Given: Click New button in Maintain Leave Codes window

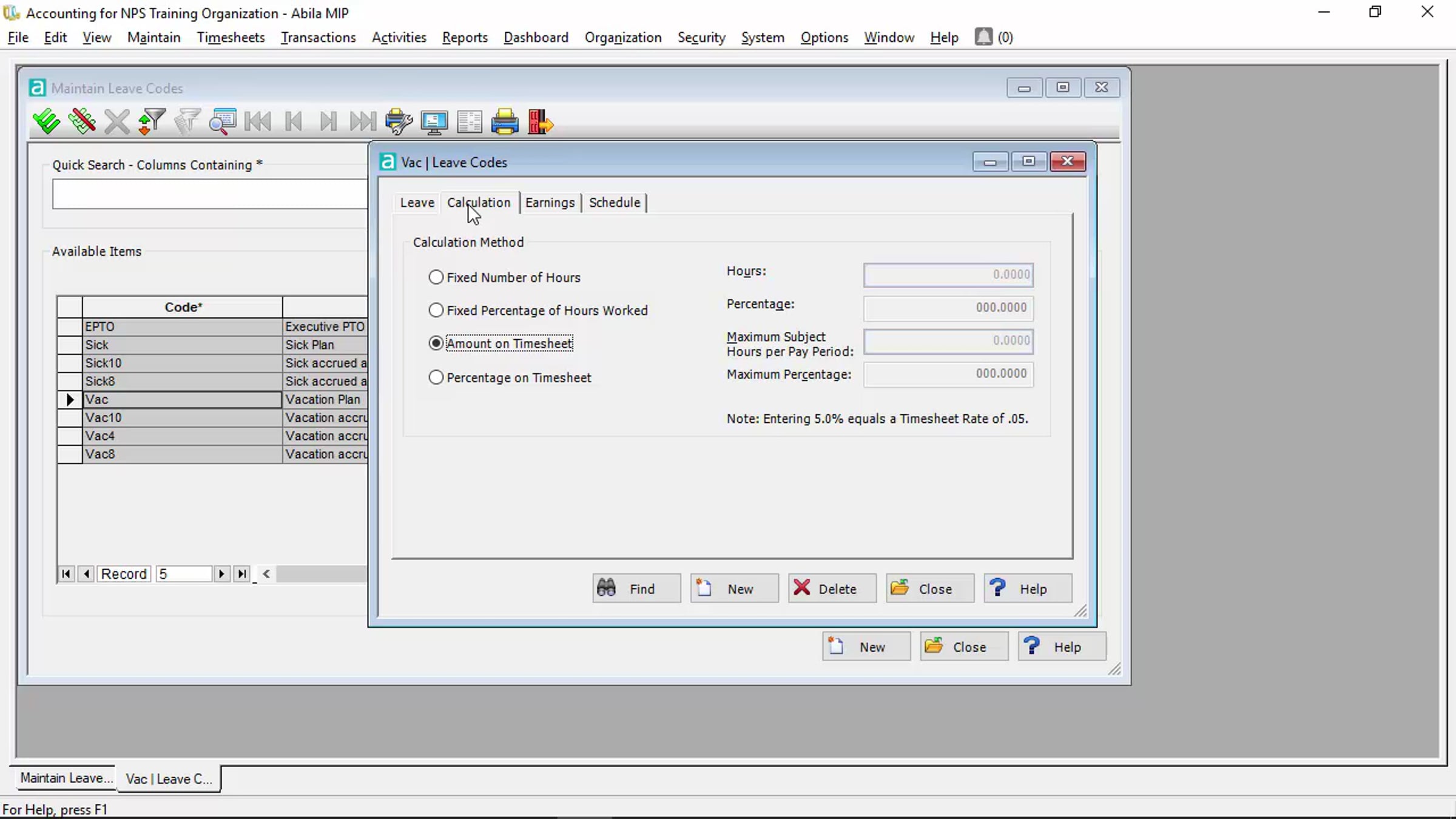Looking at the screenshot, I should click(x=866, y=647).
